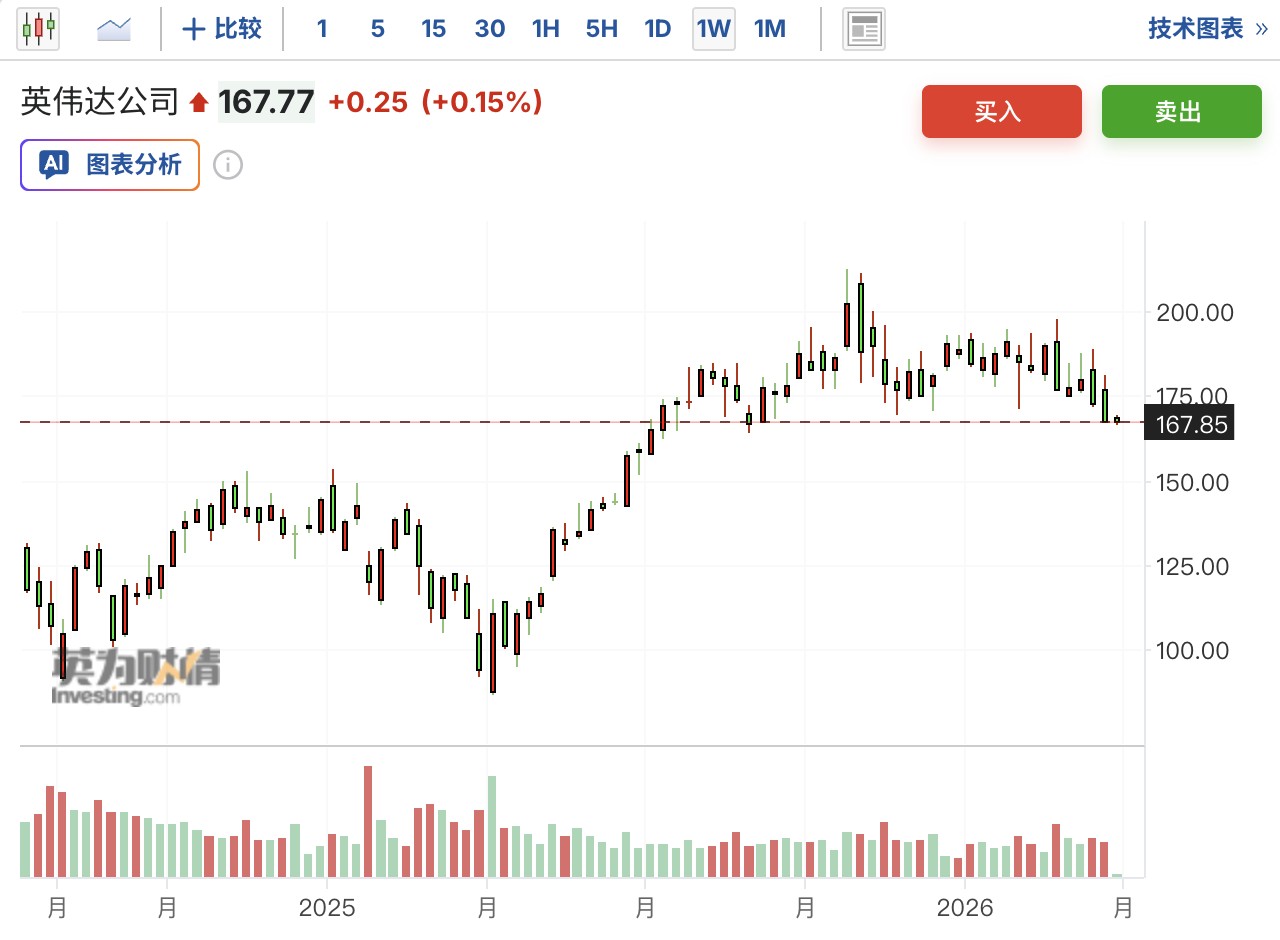Select the candlestick chart type icon
This screenshot has width=1280, height=940.
38,28
